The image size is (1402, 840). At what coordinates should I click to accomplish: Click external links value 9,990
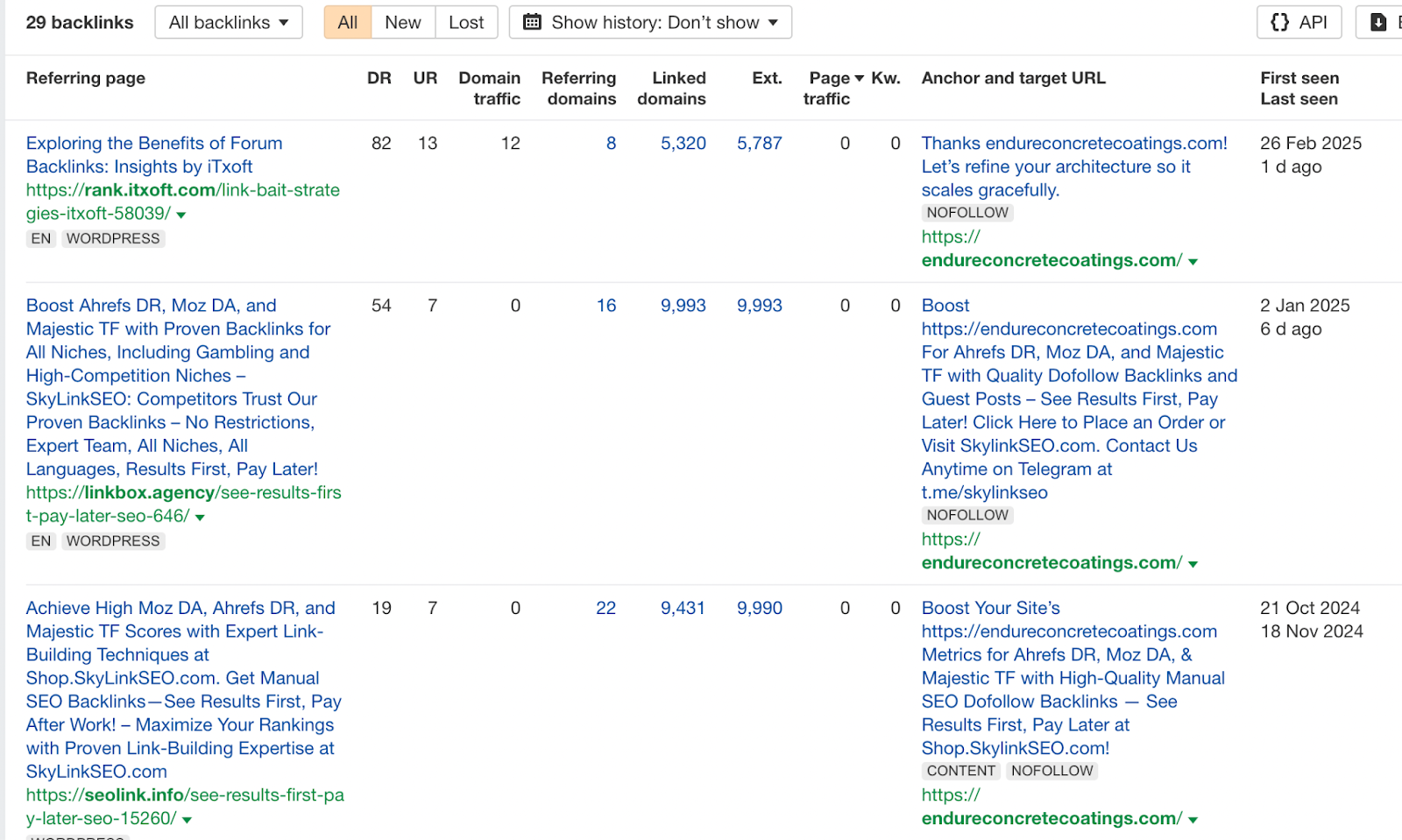(760, 607)
